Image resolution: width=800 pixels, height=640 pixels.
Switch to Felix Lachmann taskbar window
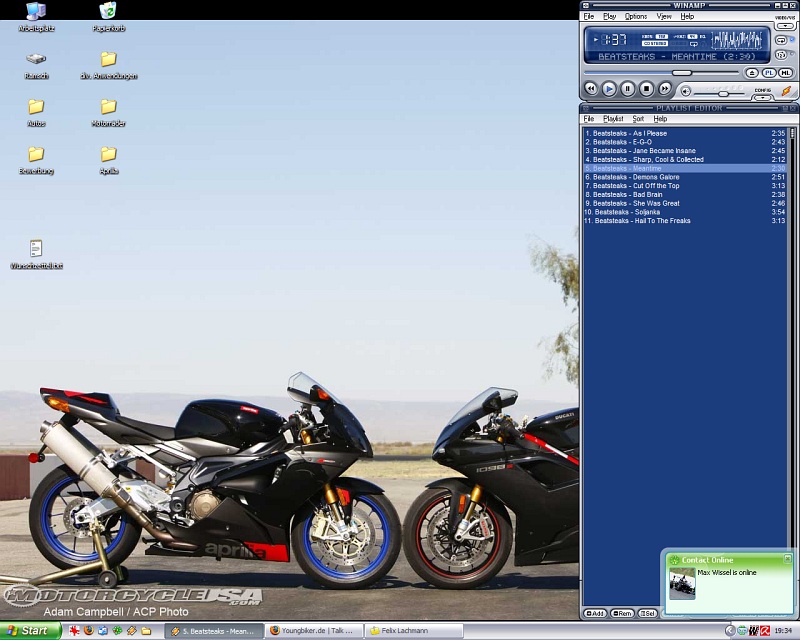(414, 631)
